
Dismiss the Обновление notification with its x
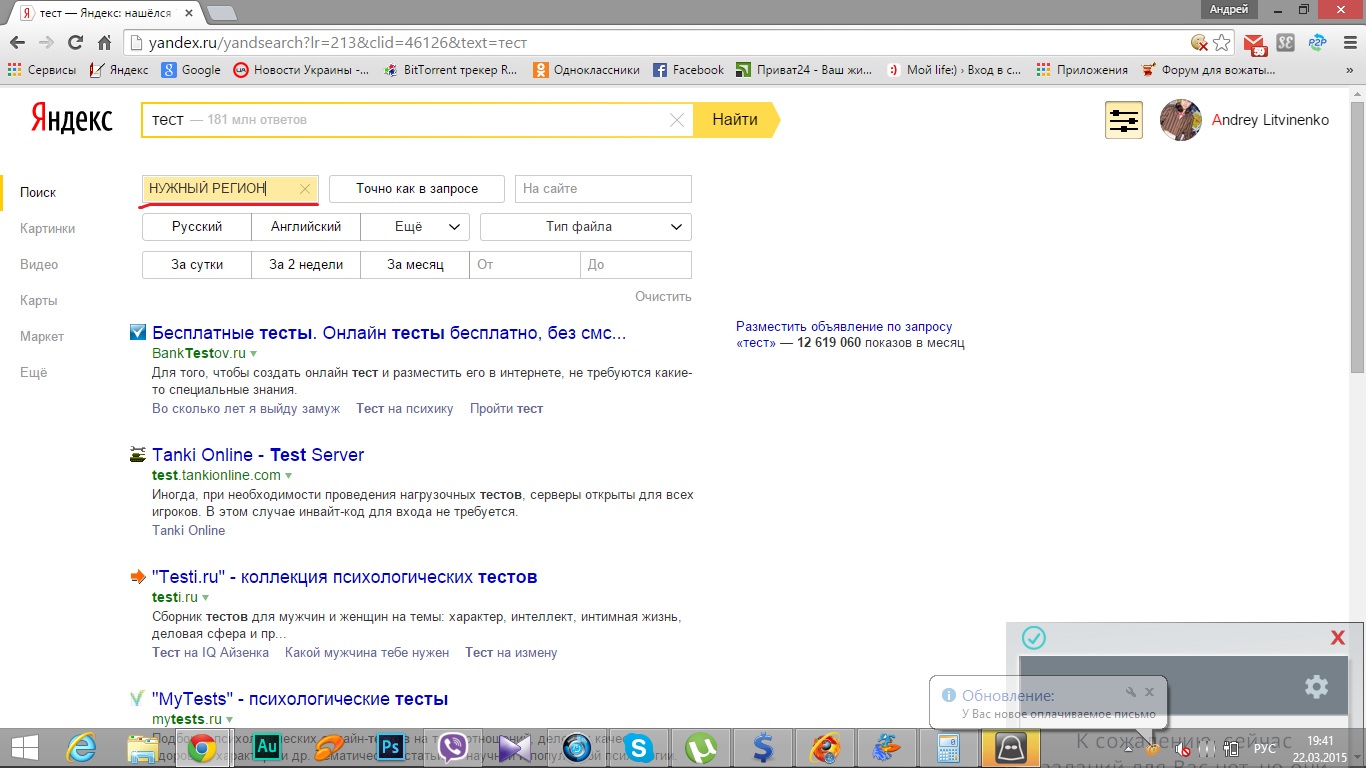[x=1149, y=692]
